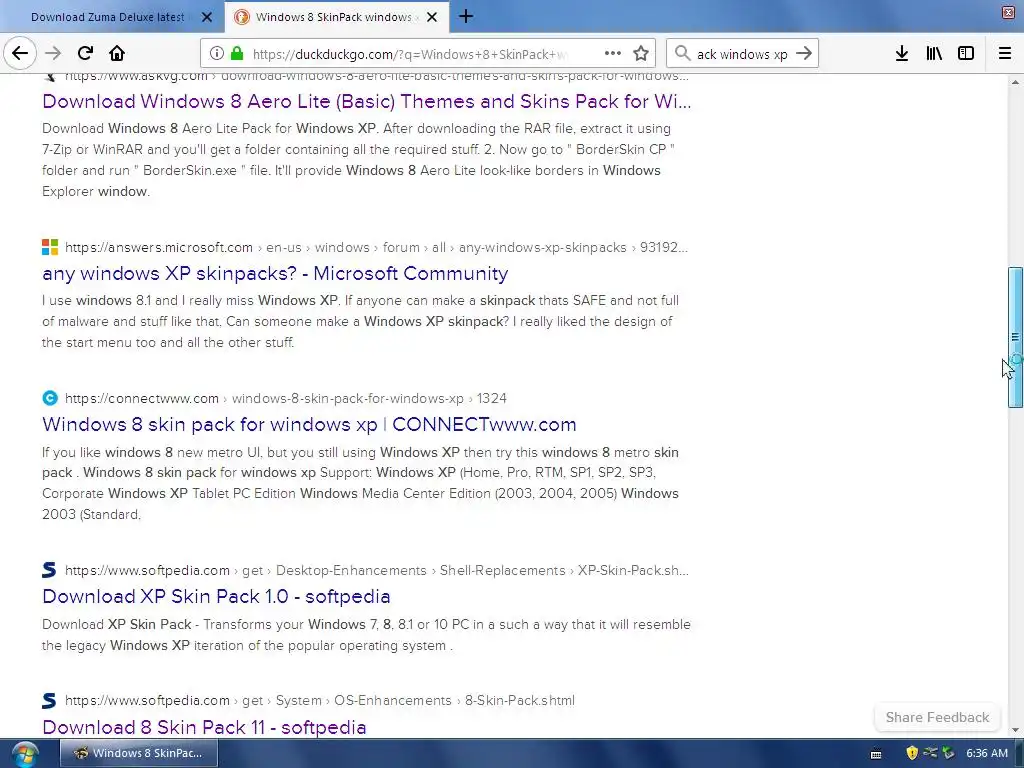This screenshot has width=1024, height=768.
Task: Show site information icon in address bar
Action: pos(217,54)
